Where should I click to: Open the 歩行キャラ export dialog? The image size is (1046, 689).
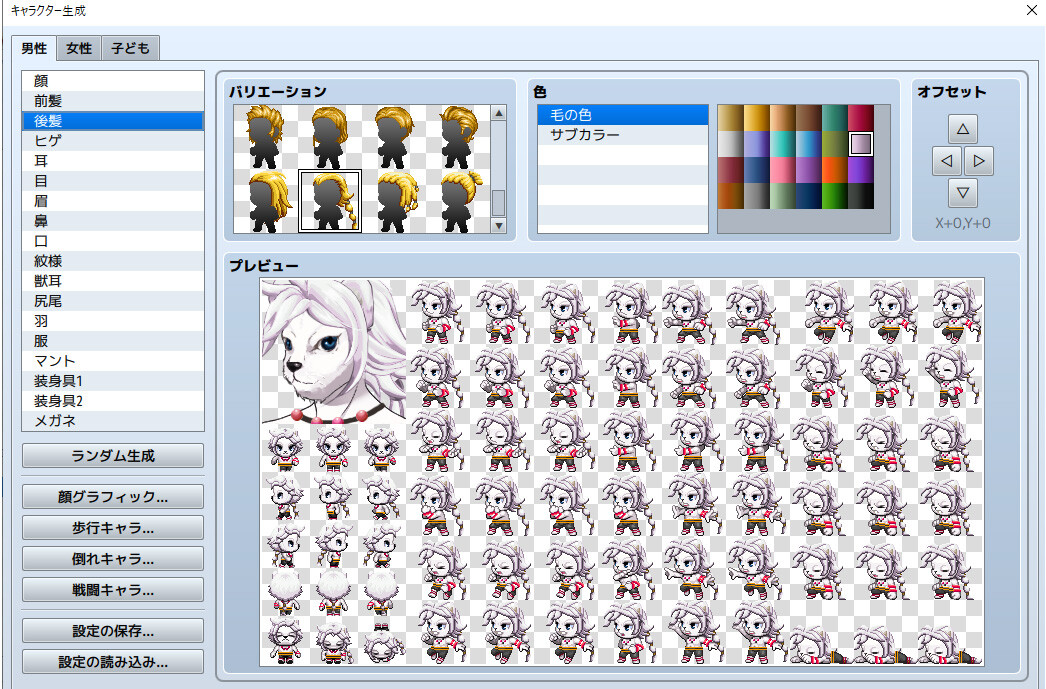(x=112, y=527)
